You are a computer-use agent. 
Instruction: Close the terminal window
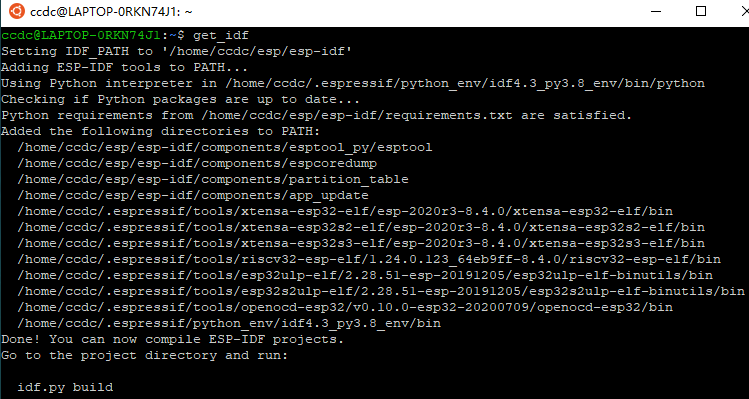(x=745, y=11)
